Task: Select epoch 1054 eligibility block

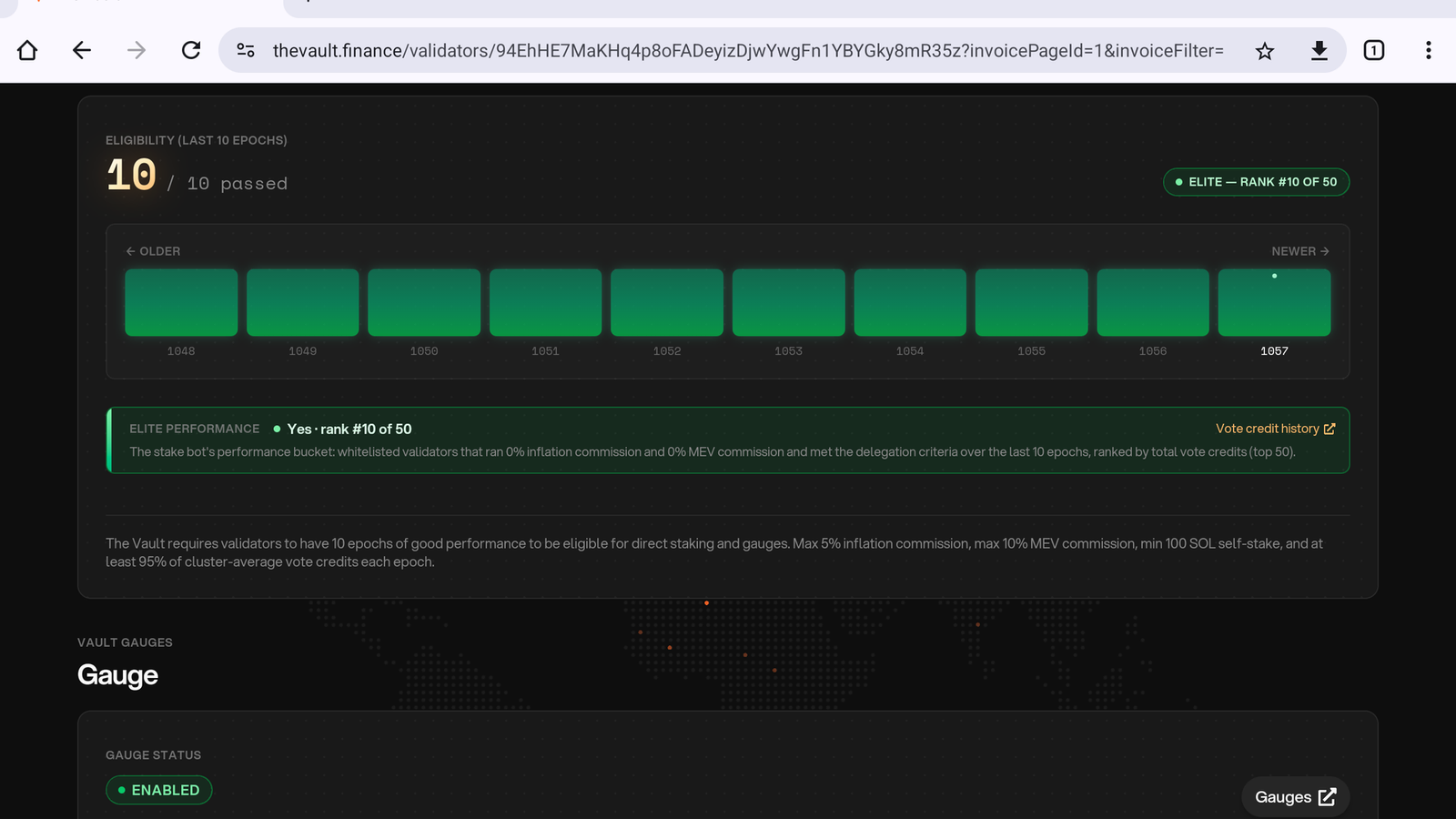Action: pos(910,302)
